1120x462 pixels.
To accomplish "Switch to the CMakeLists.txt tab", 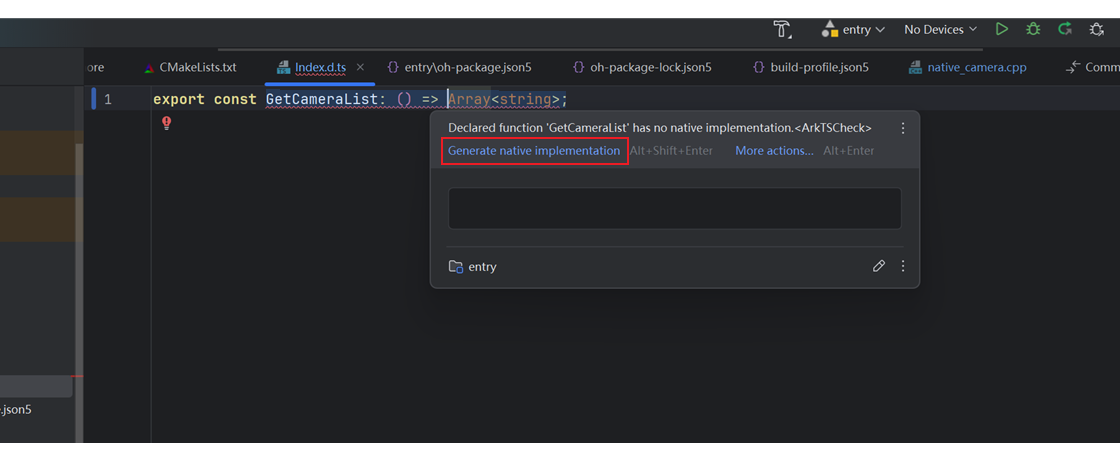I will [x=197, y=68].
